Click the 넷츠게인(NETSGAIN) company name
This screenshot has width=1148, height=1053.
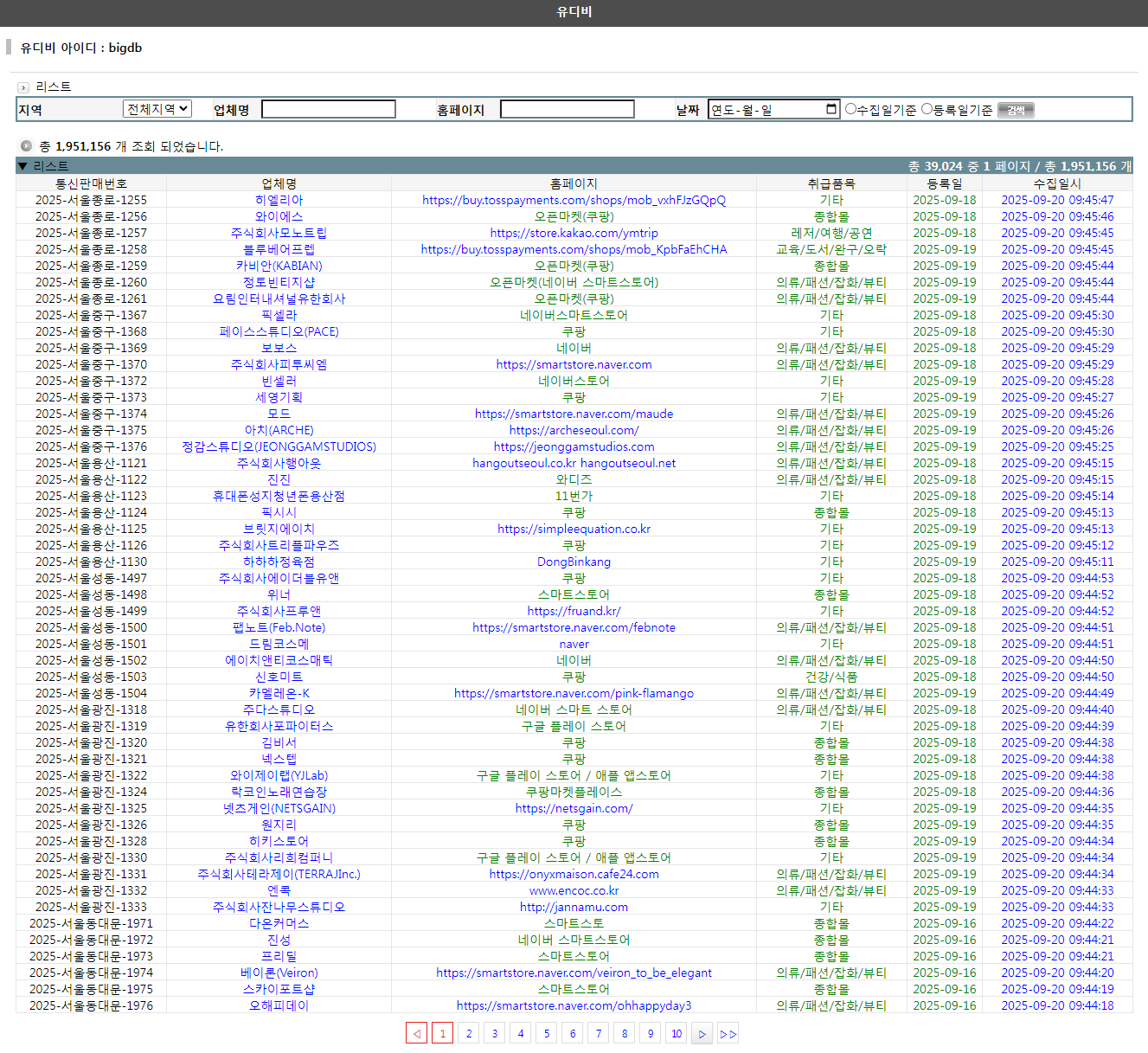point(279,808)
